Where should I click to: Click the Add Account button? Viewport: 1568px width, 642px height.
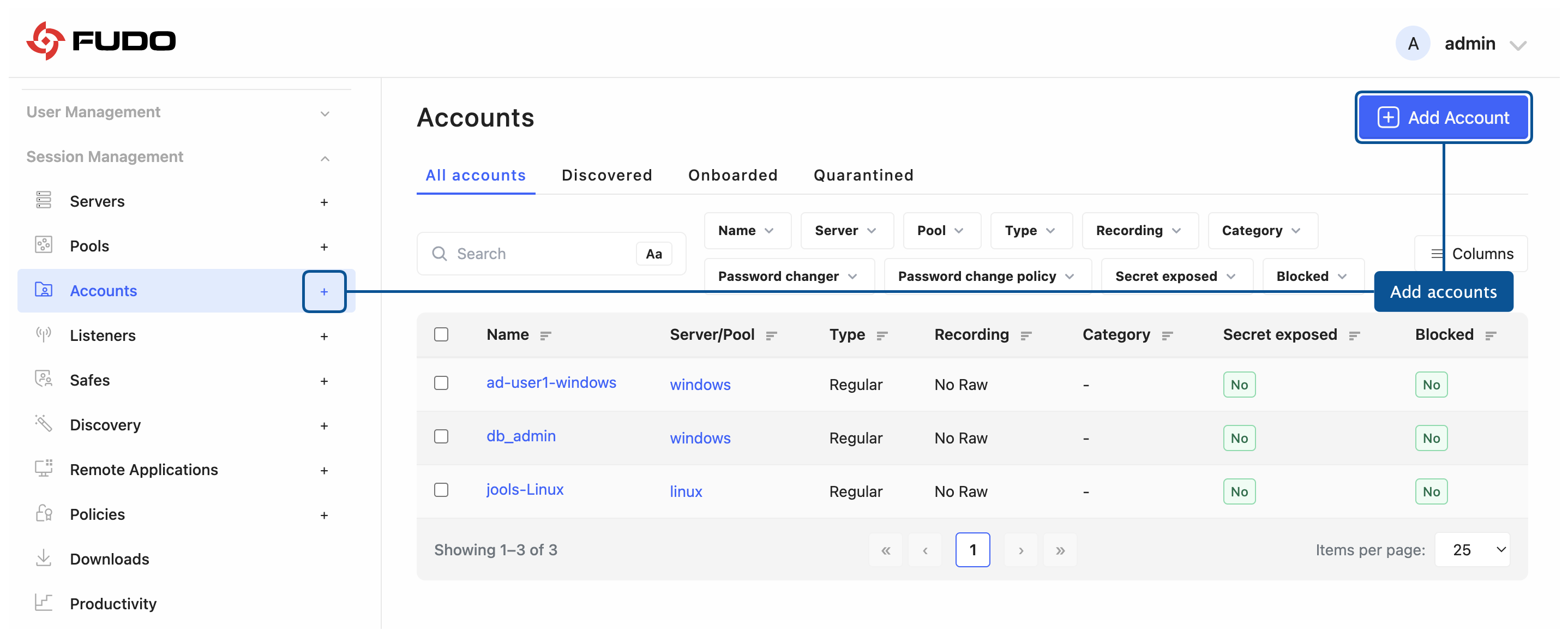tap(1443, 117)
